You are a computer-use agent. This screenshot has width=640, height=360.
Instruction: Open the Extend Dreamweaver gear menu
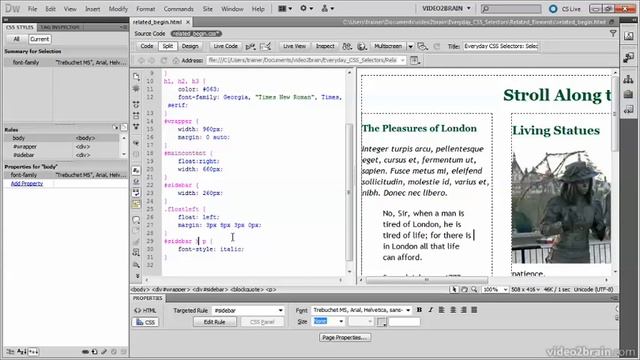(x=306, y=8)
